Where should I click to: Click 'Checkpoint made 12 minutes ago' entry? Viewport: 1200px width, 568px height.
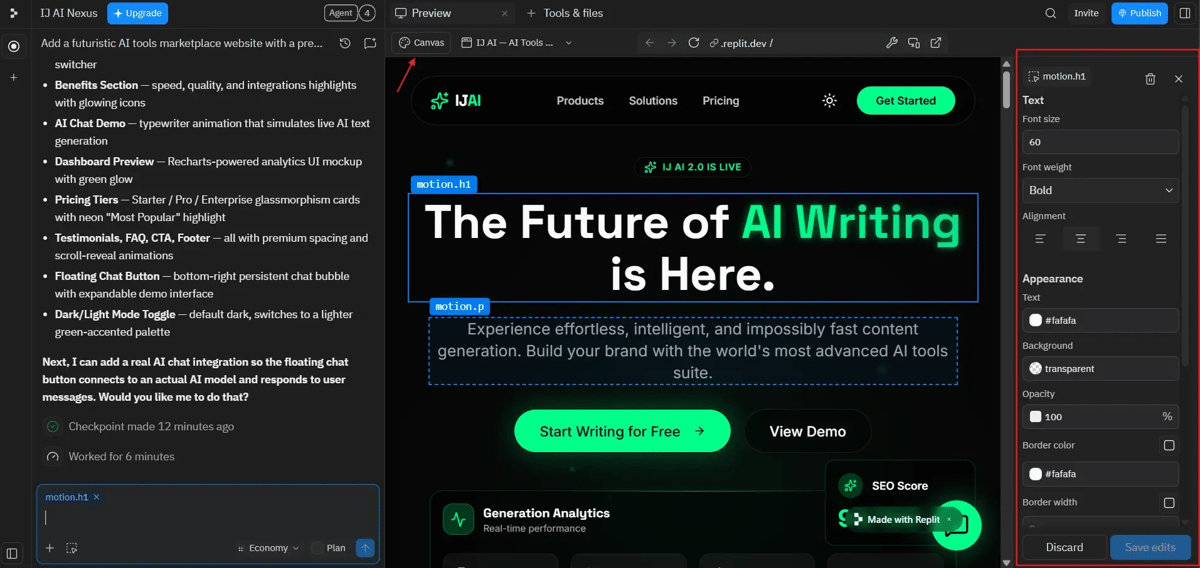(x=151, y=427)
